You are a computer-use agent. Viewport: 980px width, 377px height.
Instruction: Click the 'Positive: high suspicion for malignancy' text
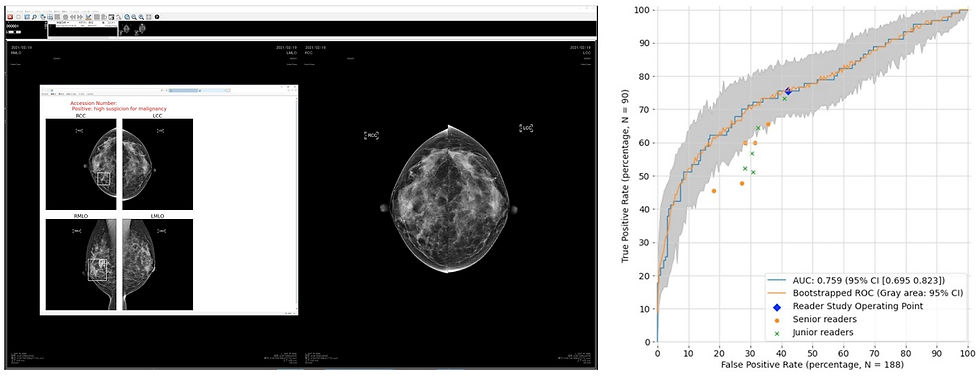[x=119, y=109]
